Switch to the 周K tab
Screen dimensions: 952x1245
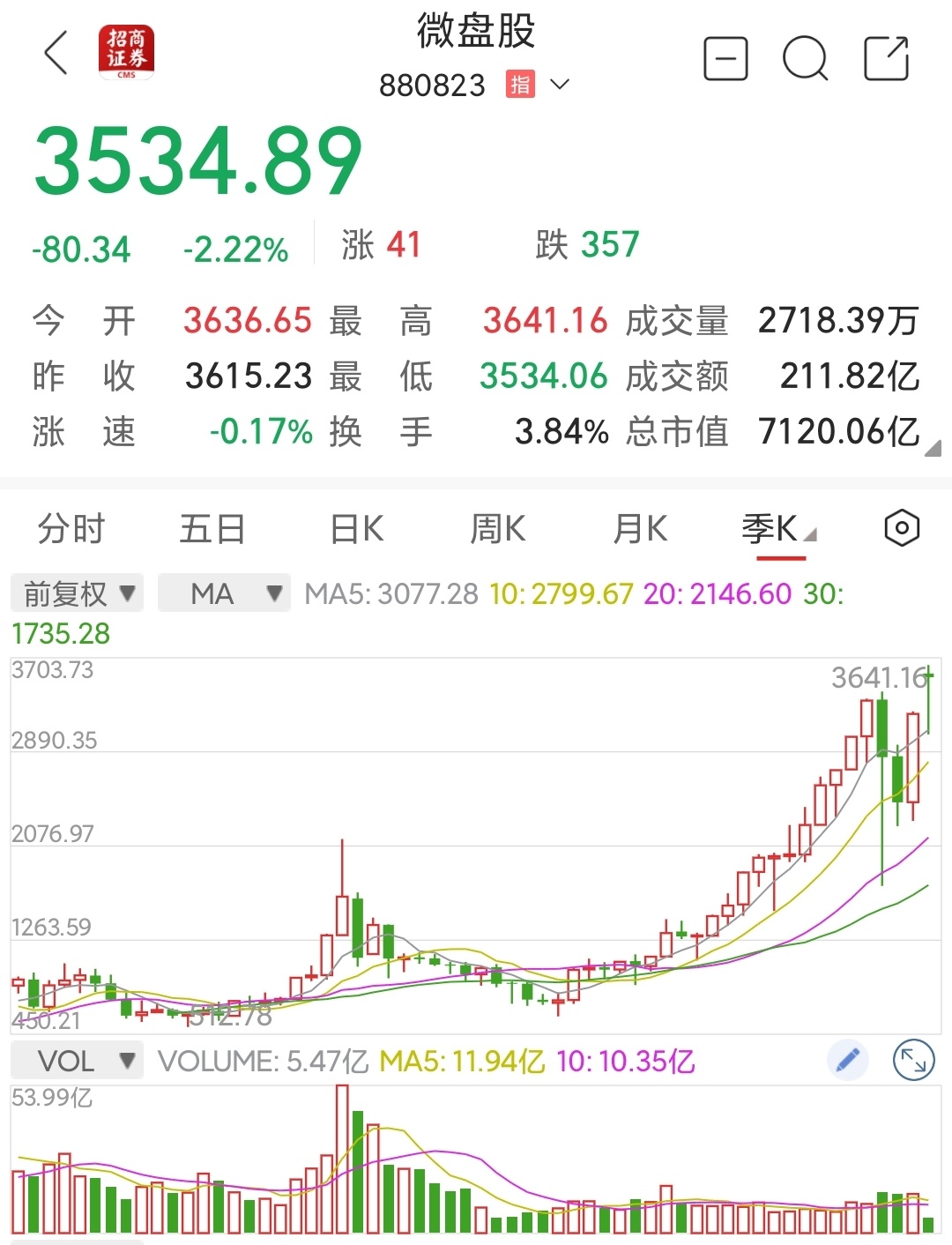coord(496,529)
